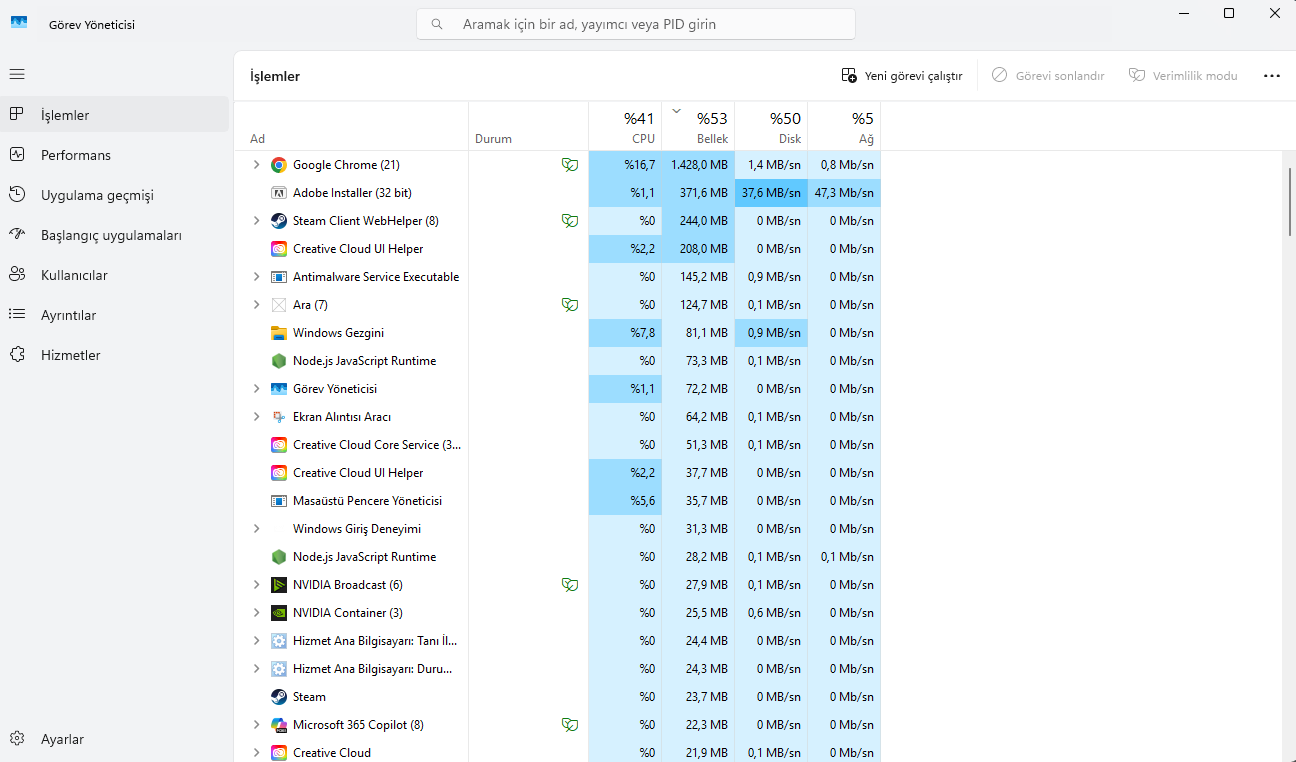Focus the process search input field
The image size is (1296, 762).
636,24
